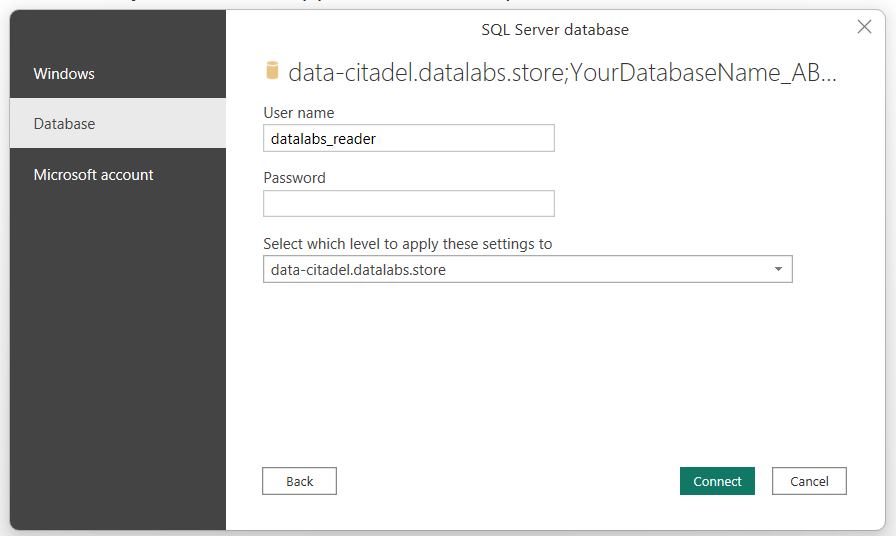Screen dimensions: 896x536
Task: Click the 'SQL Server database' title text
Action: (x=555, y=30)
